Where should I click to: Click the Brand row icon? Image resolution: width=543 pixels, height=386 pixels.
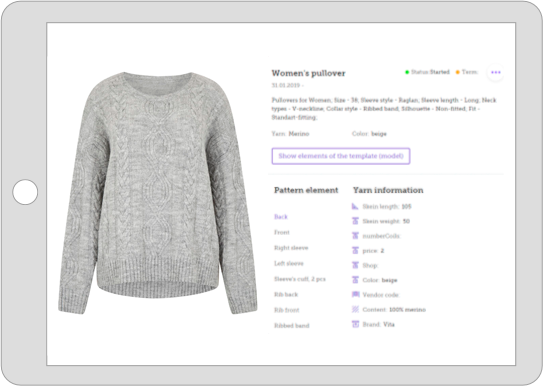click(355, 324)
